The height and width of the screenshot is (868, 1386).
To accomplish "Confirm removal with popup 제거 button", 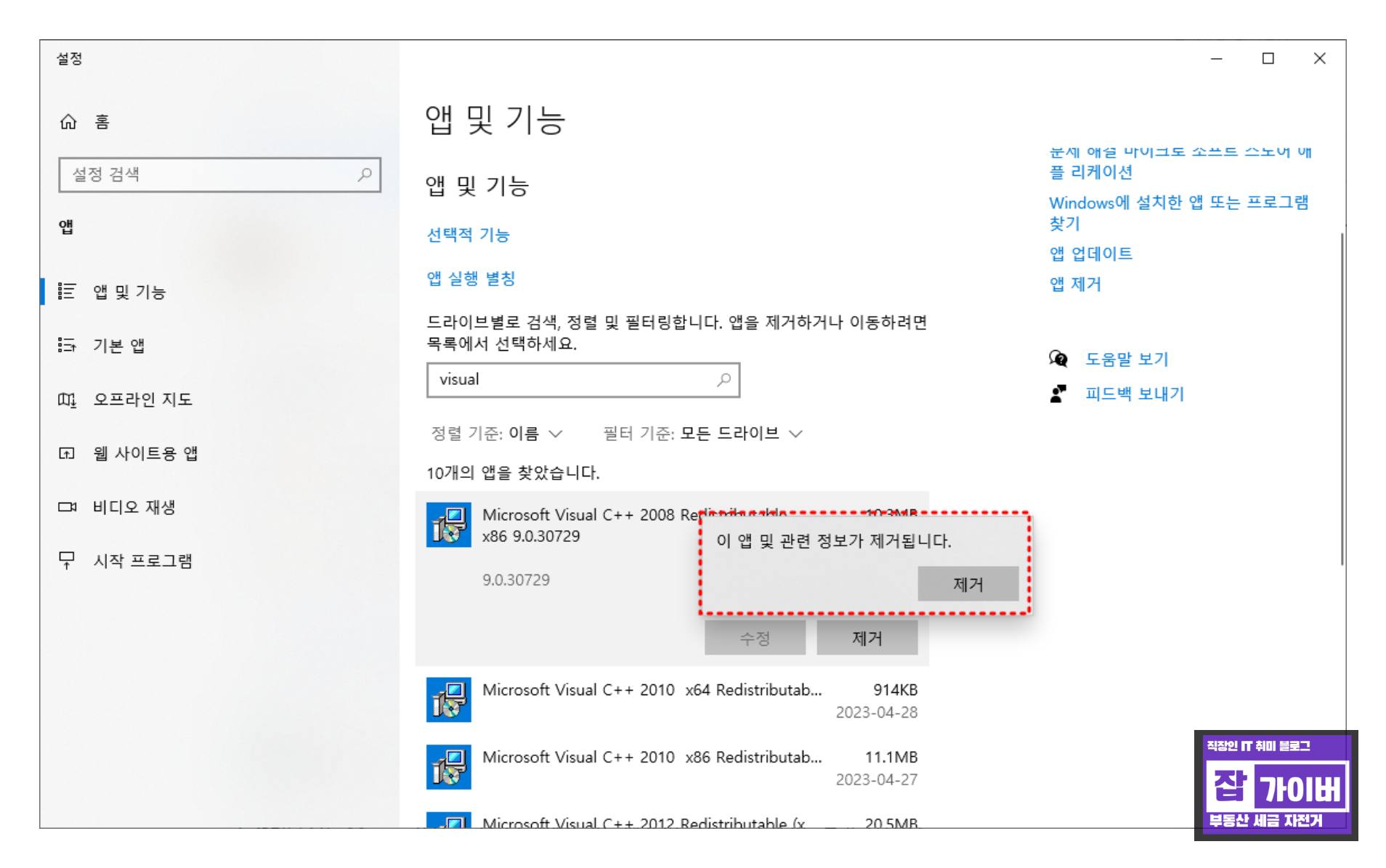I will tap(968, 584).
